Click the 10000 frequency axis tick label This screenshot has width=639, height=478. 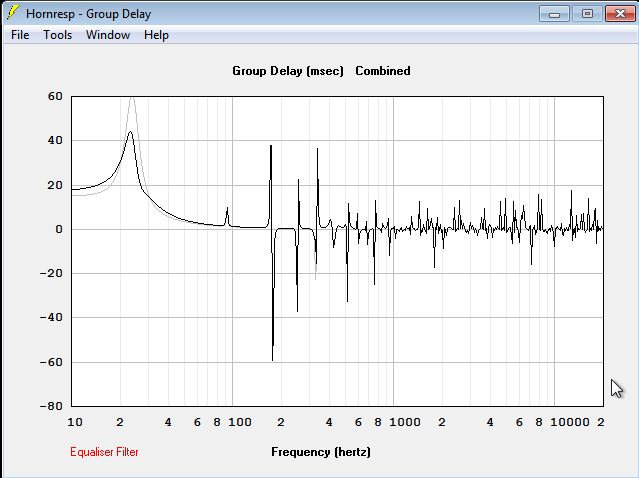tap(570, 422)
